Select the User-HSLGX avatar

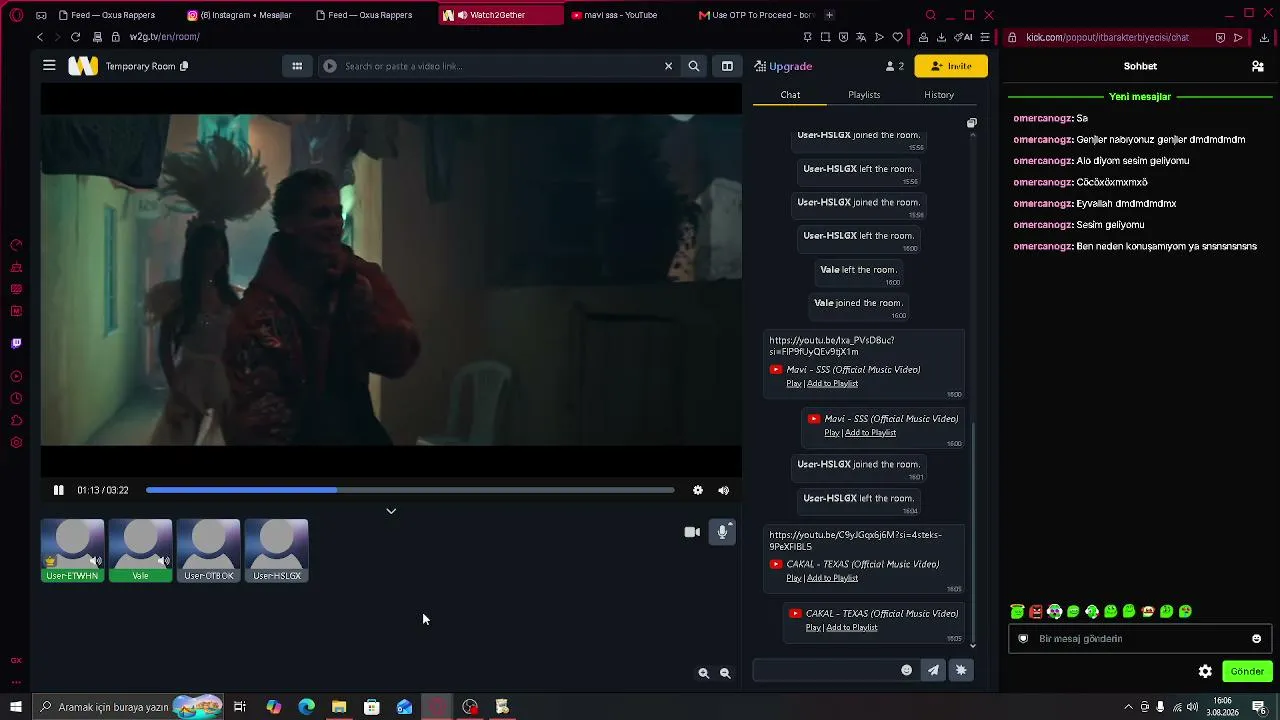pos(277,550)
